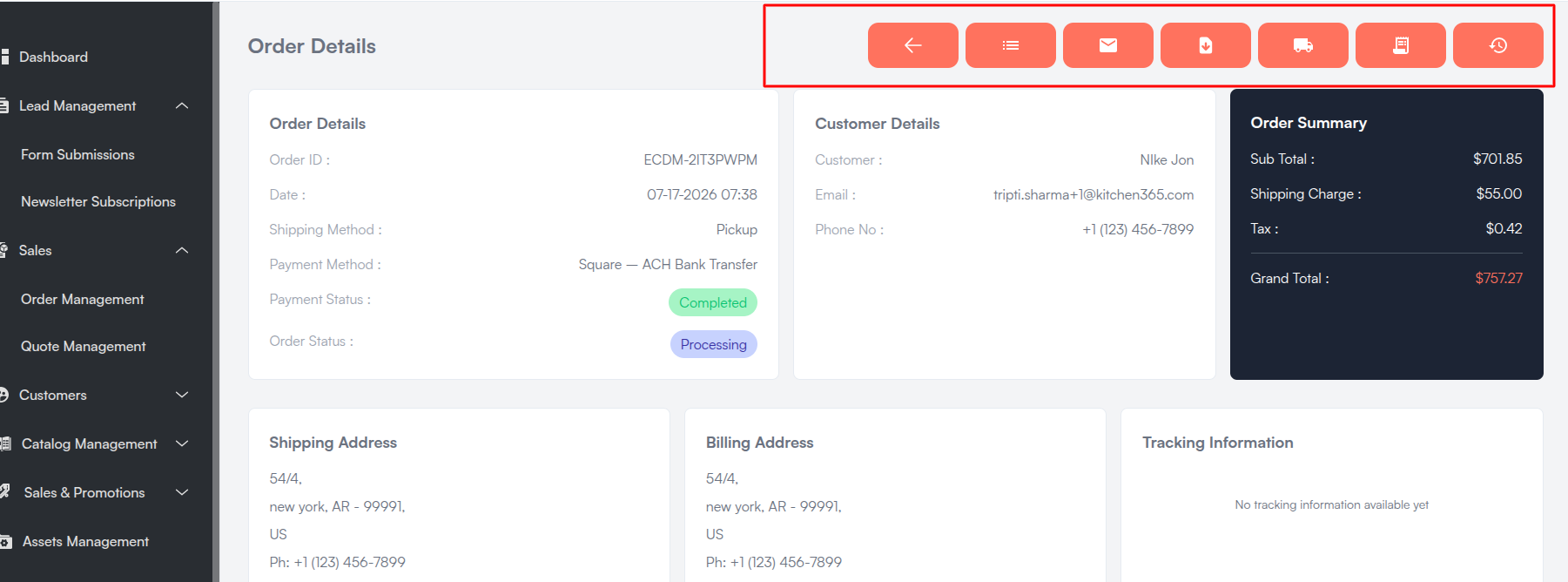The height and width of the screenshot is (582, 1568).
Task: Go to Quote Management
Action: (x=84, y=346)
